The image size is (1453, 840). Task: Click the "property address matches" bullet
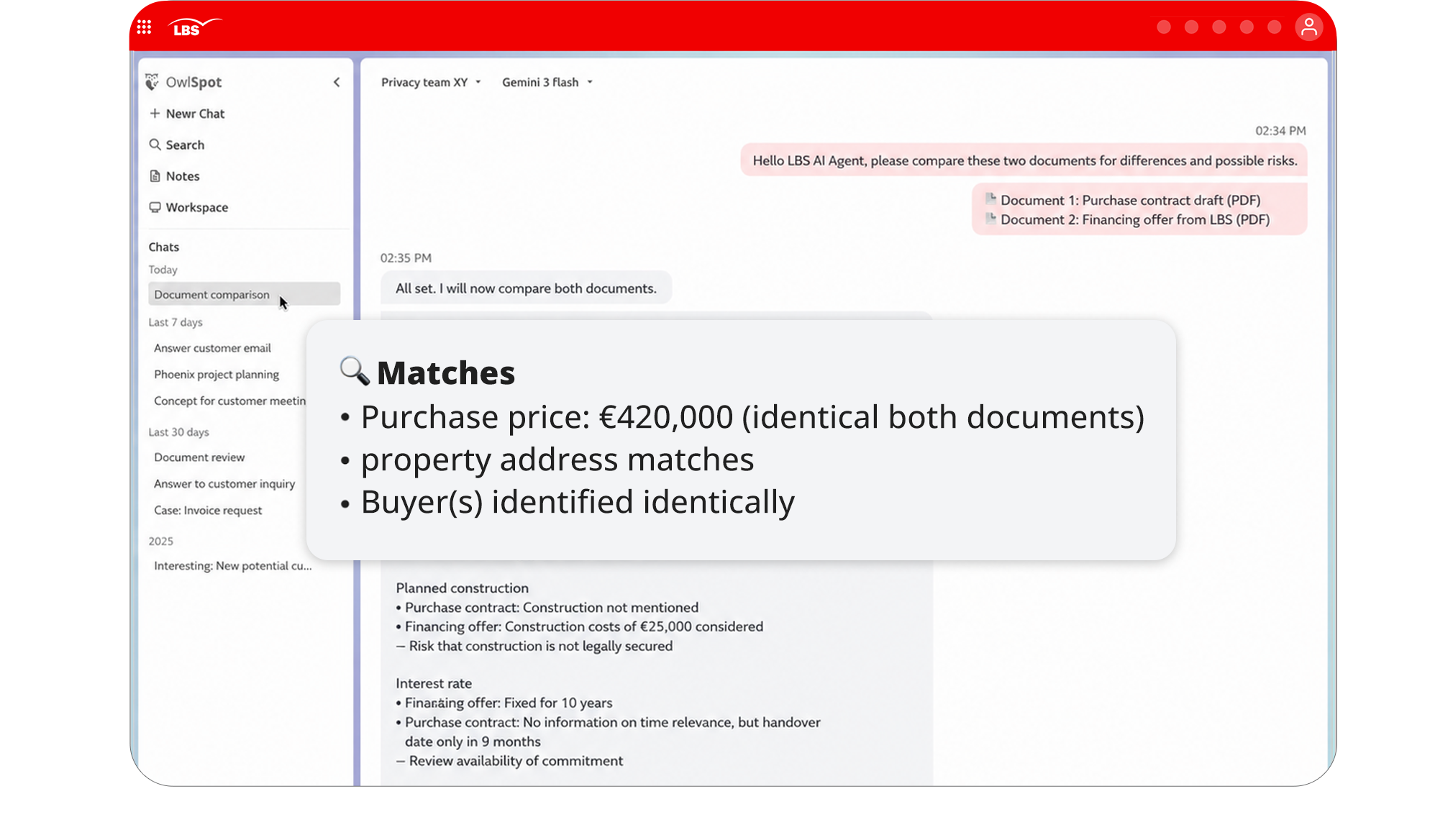(x=557, y=460)
